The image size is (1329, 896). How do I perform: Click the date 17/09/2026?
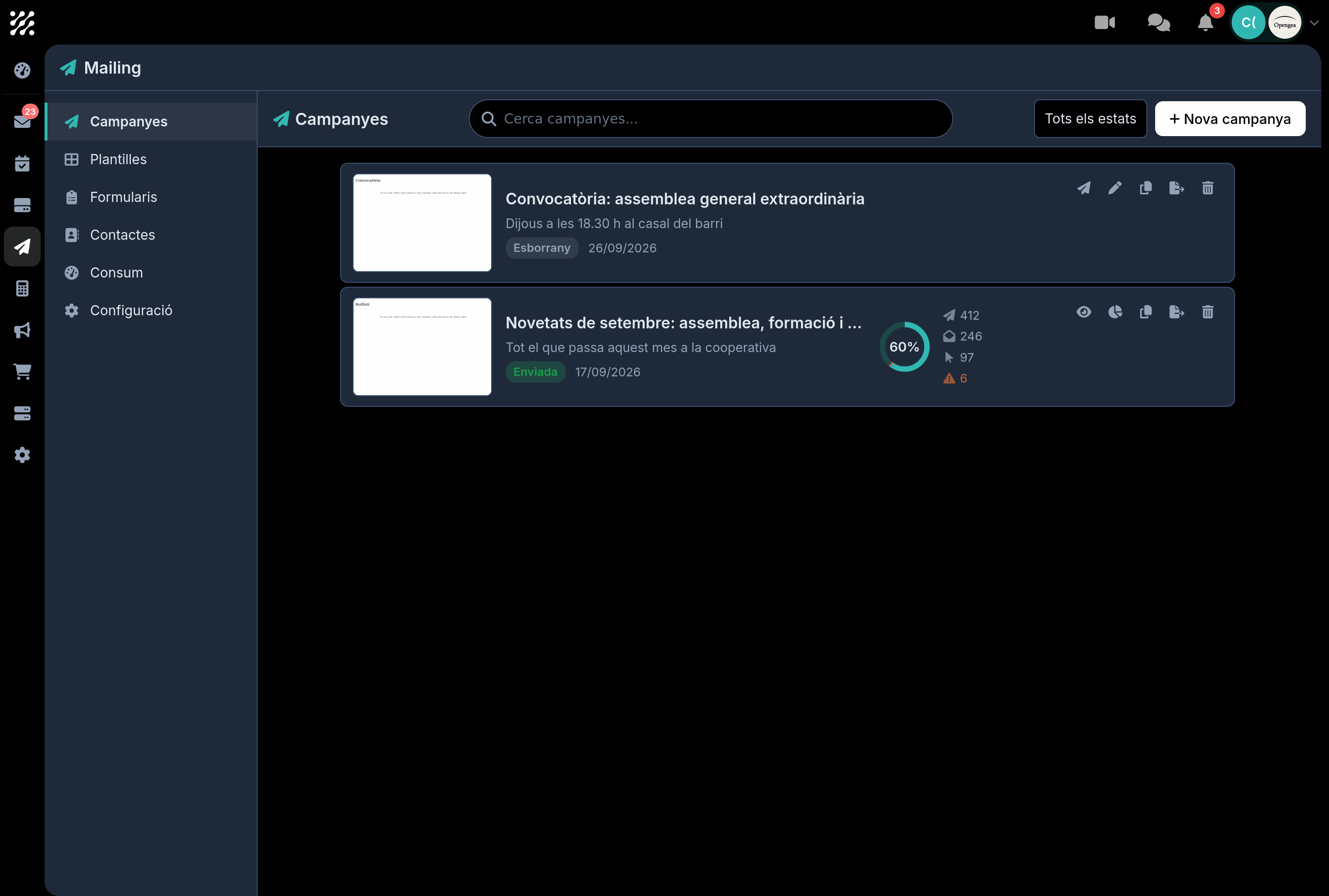click(x=607, y=372)
